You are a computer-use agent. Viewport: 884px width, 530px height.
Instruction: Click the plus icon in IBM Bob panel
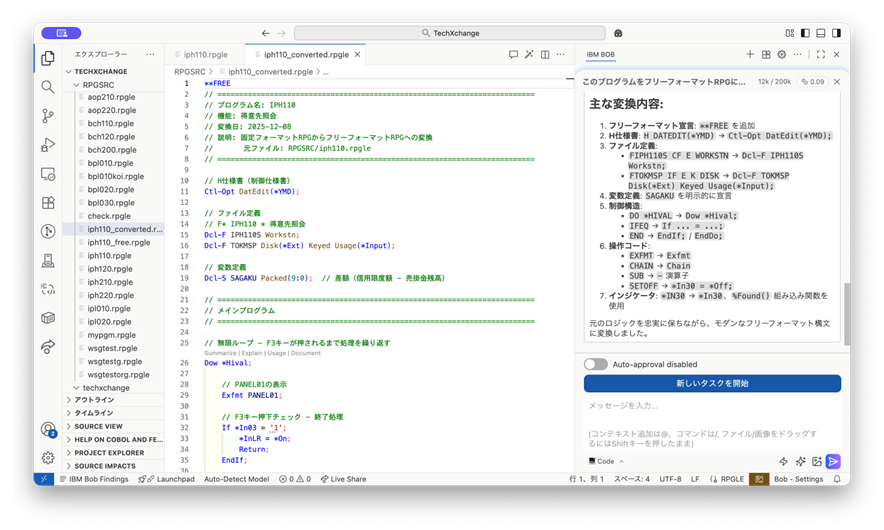(x=750, y=55)
